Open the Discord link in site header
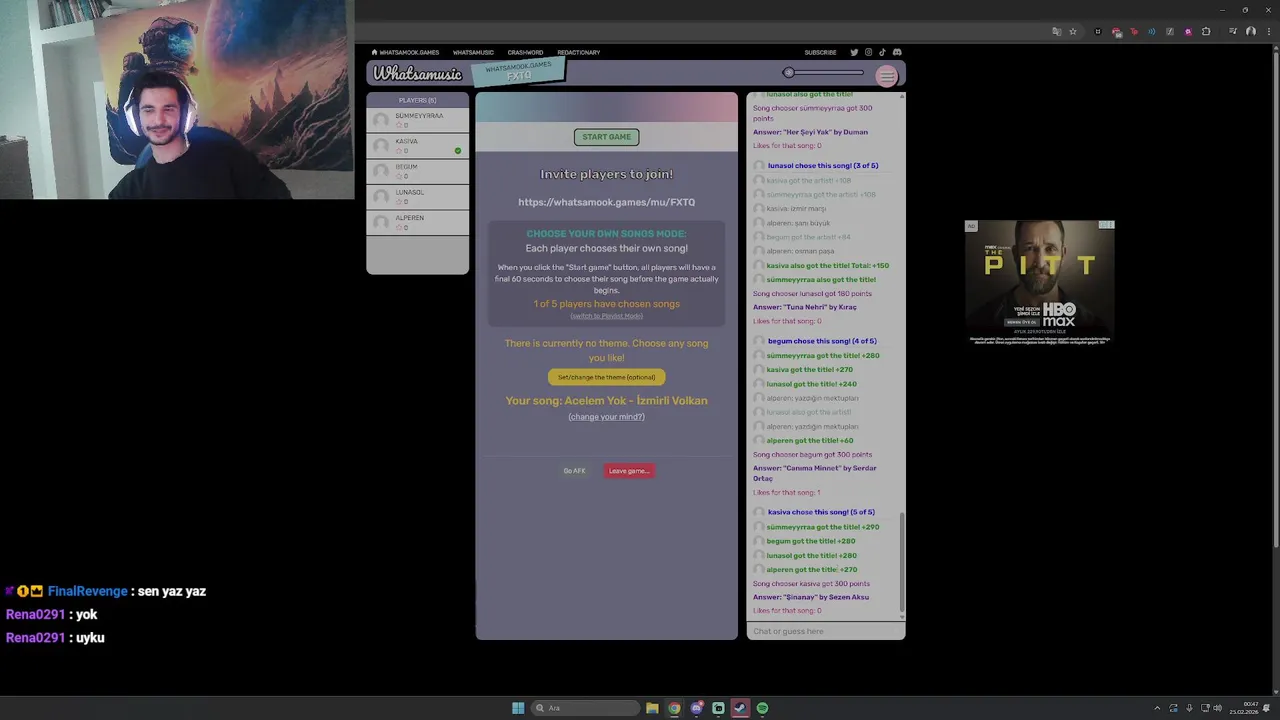The height and width of the screenshot is (720, 1280). tap(897, 52)
